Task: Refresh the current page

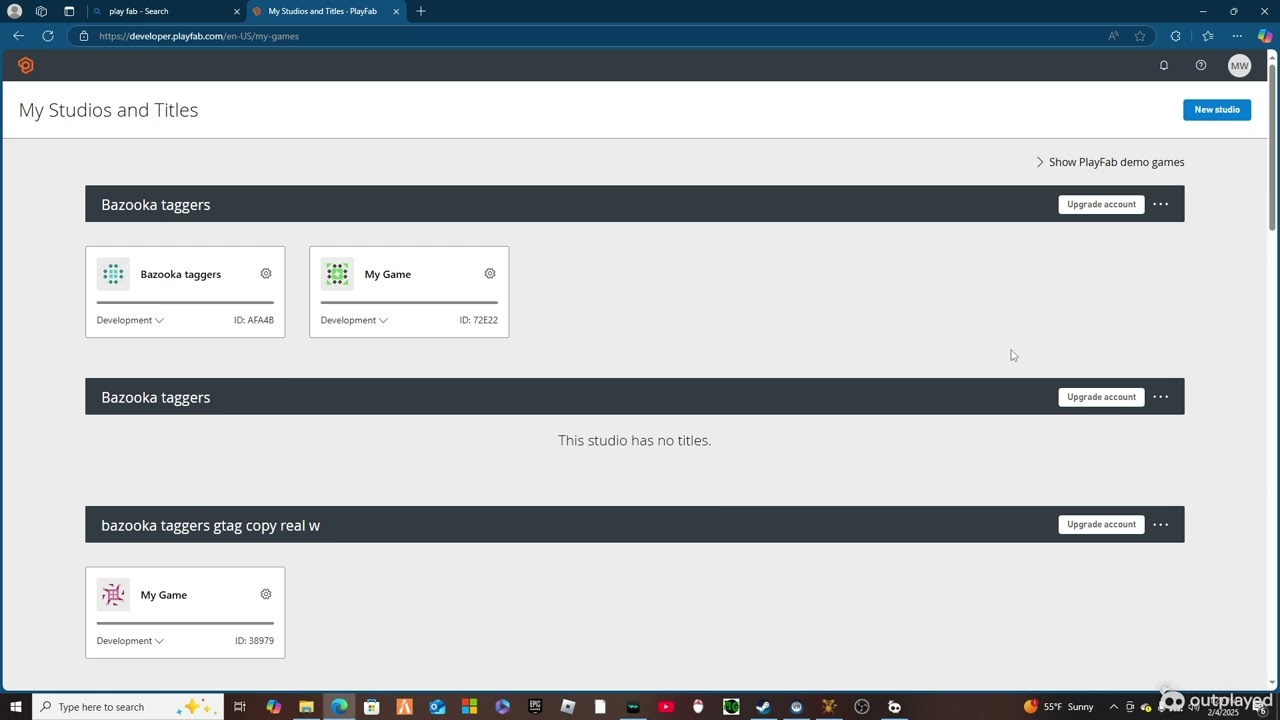Action: 47,36
